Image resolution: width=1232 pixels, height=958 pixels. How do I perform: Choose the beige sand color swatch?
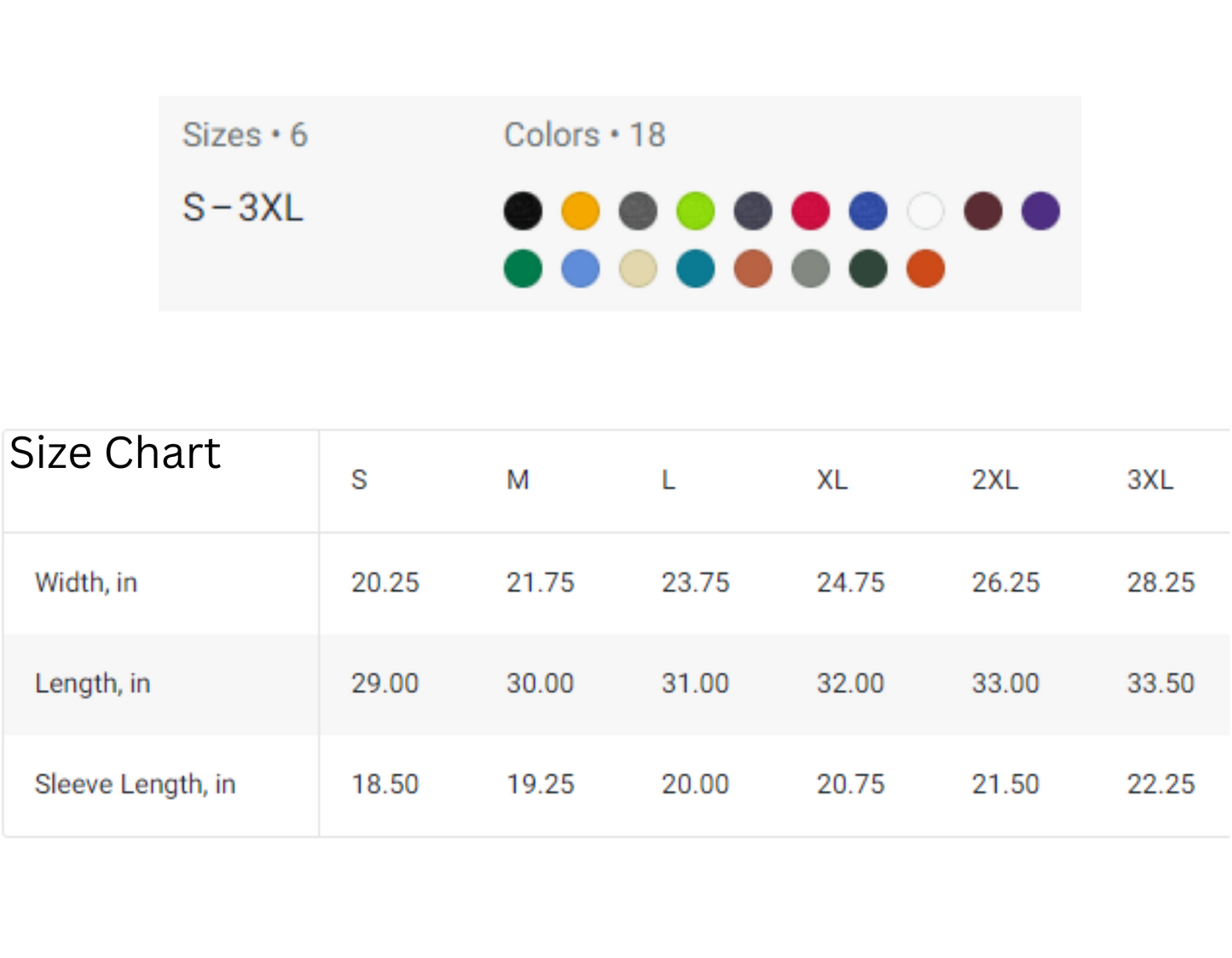click(x=638, y=268)
